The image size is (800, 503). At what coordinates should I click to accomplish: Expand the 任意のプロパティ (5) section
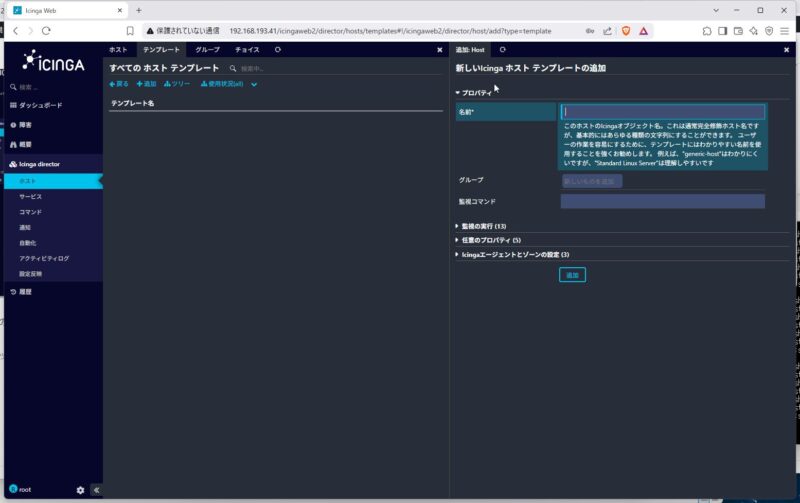coord(488,240)
